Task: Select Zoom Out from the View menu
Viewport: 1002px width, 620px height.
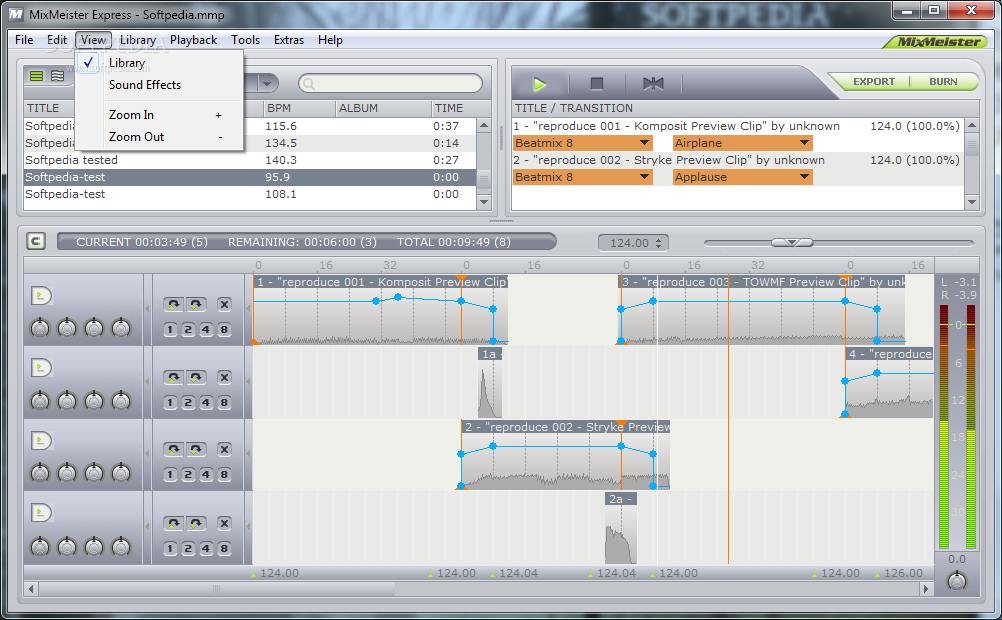Action: click(x=158, y=137)
